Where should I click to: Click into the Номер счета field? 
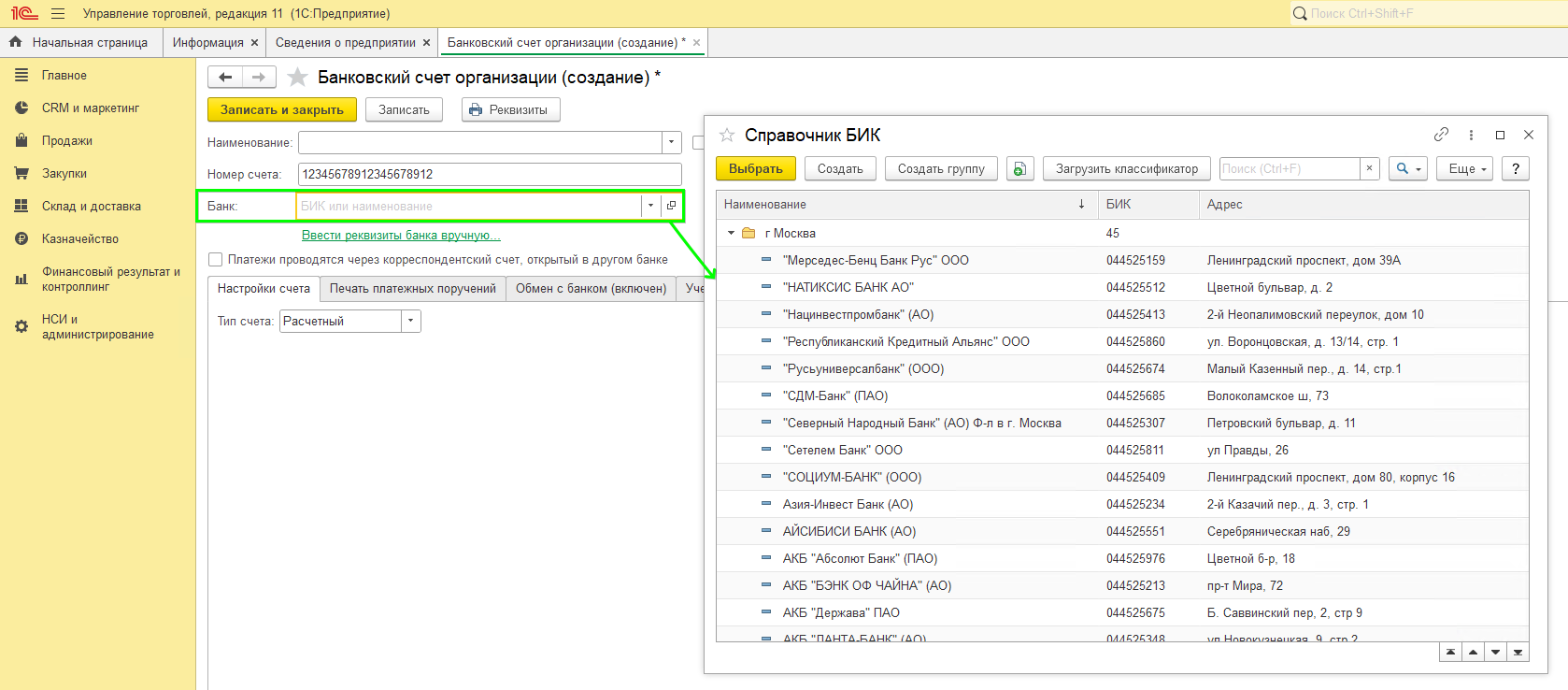pyautogui.click(x=490, y=174)
